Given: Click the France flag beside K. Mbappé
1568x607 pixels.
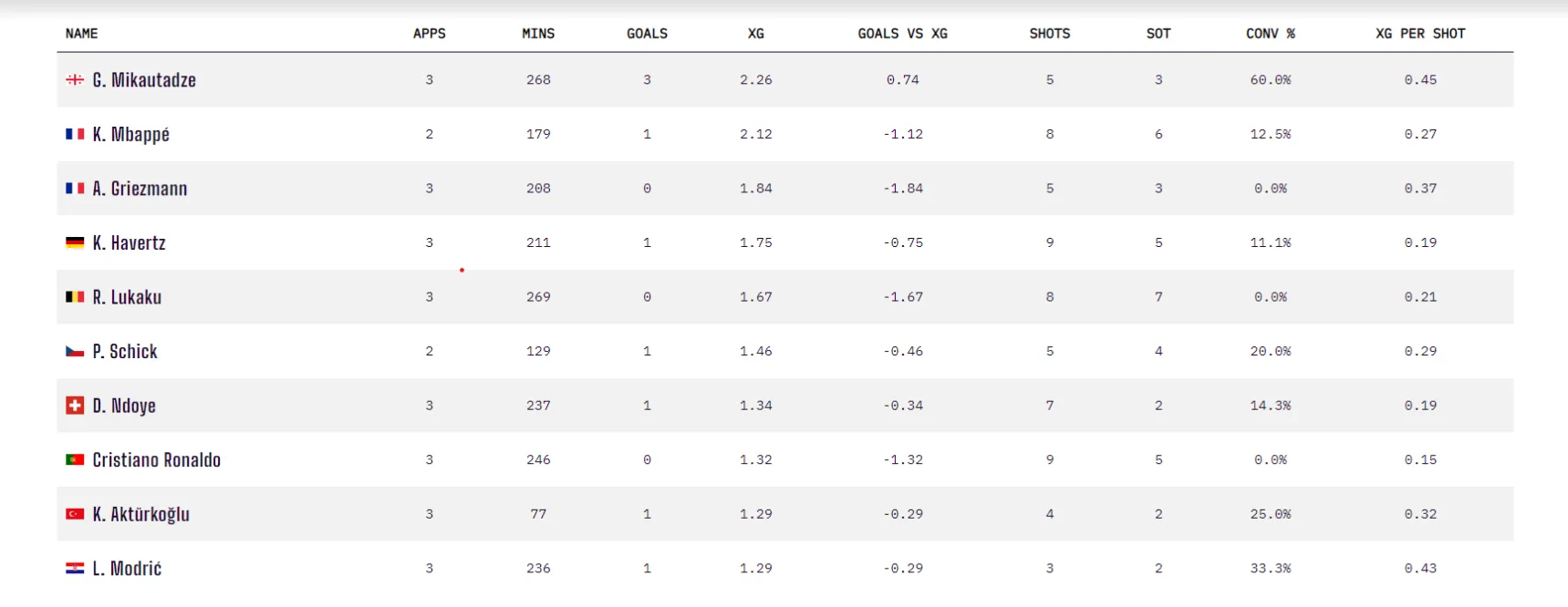Looking at the screenshot, I should [x=75, y=134].
